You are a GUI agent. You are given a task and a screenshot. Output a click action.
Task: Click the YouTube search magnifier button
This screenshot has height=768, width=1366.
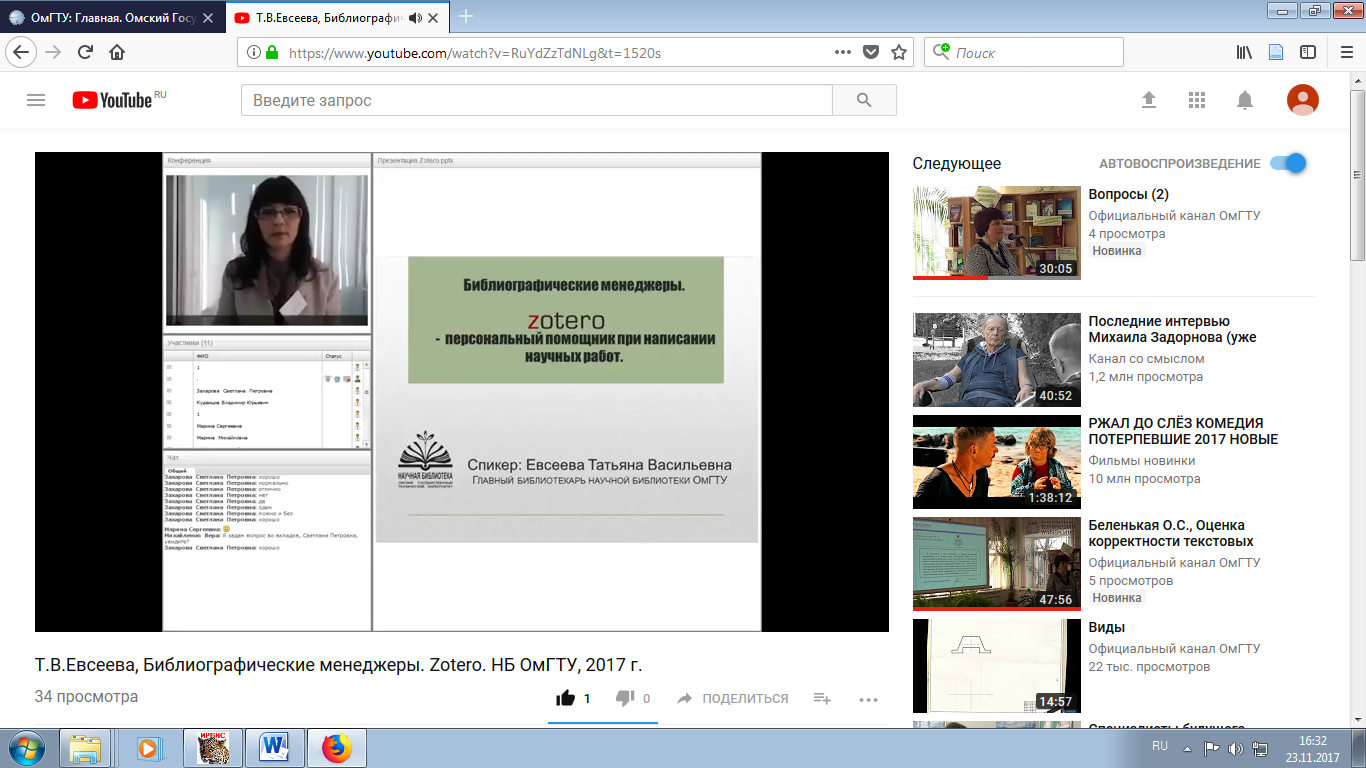coord(864,100)
